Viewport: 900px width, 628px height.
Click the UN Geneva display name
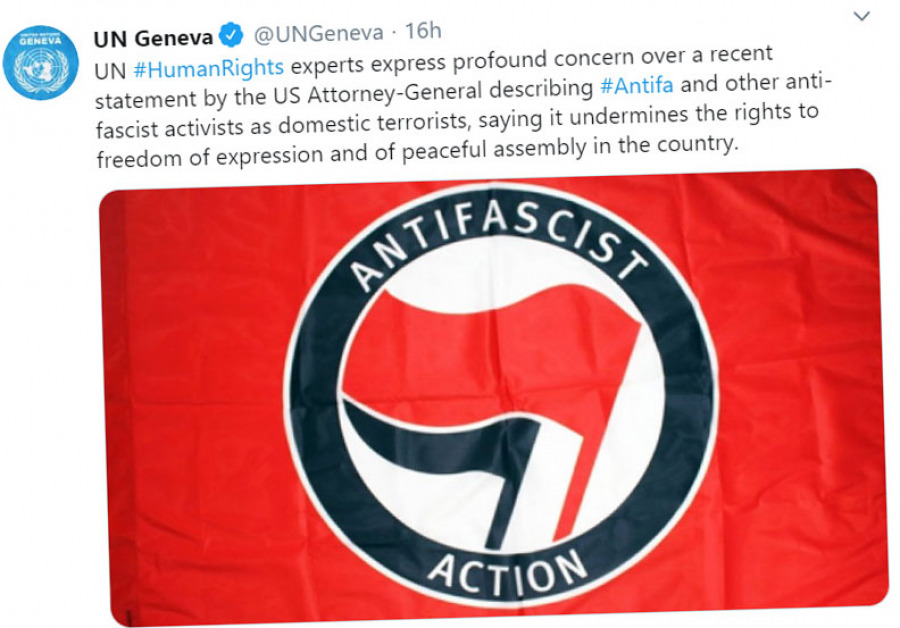coord(153,38)
